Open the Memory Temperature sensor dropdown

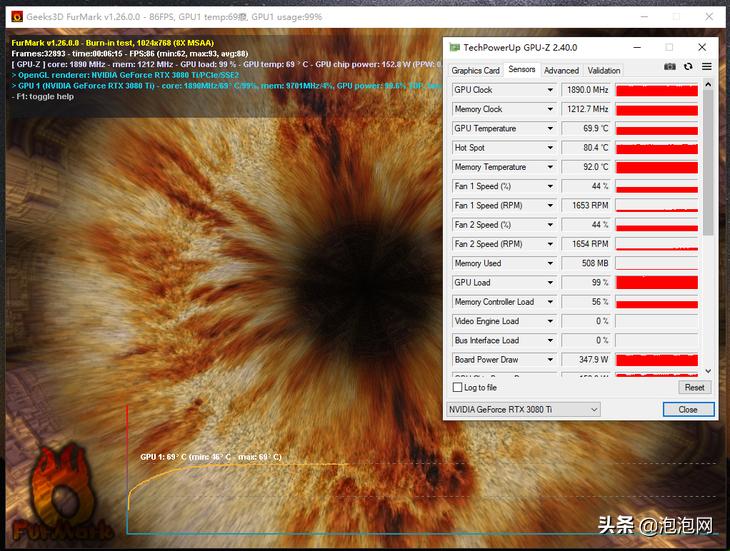point(550,167)
